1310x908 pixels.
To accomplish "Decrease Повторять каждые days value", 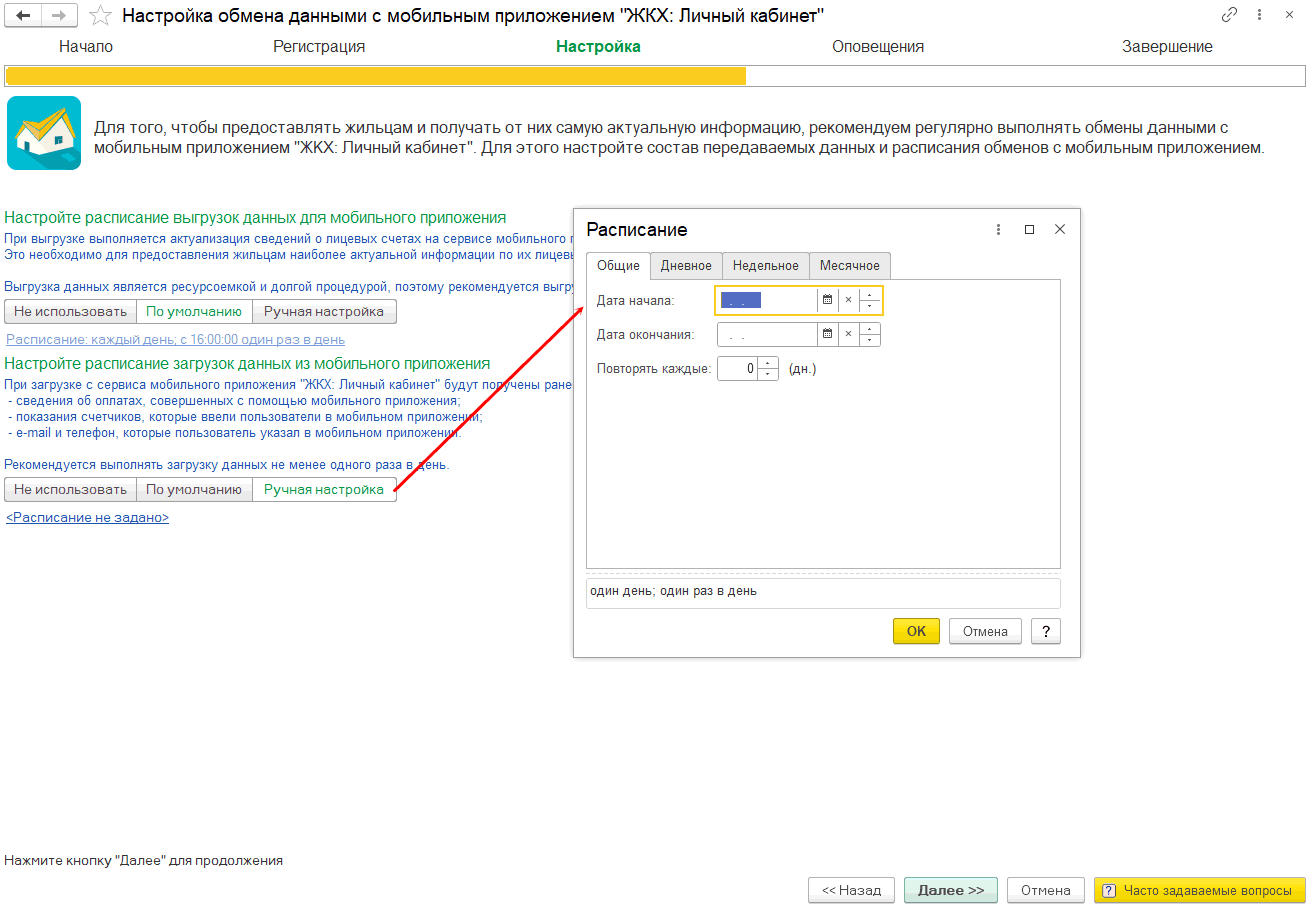I will point(768,374).
